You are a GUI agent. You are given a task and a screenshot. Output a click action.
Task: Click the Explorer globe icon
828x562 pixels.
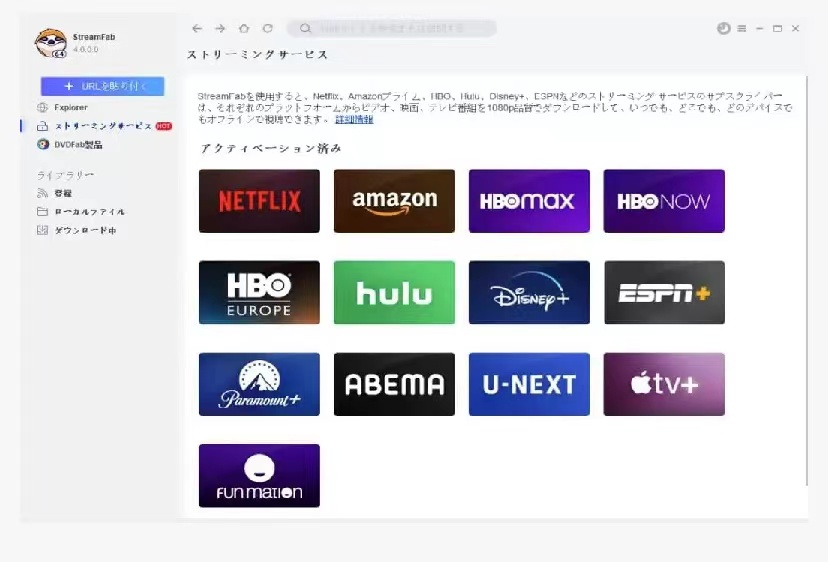click(x=43, y=107)
